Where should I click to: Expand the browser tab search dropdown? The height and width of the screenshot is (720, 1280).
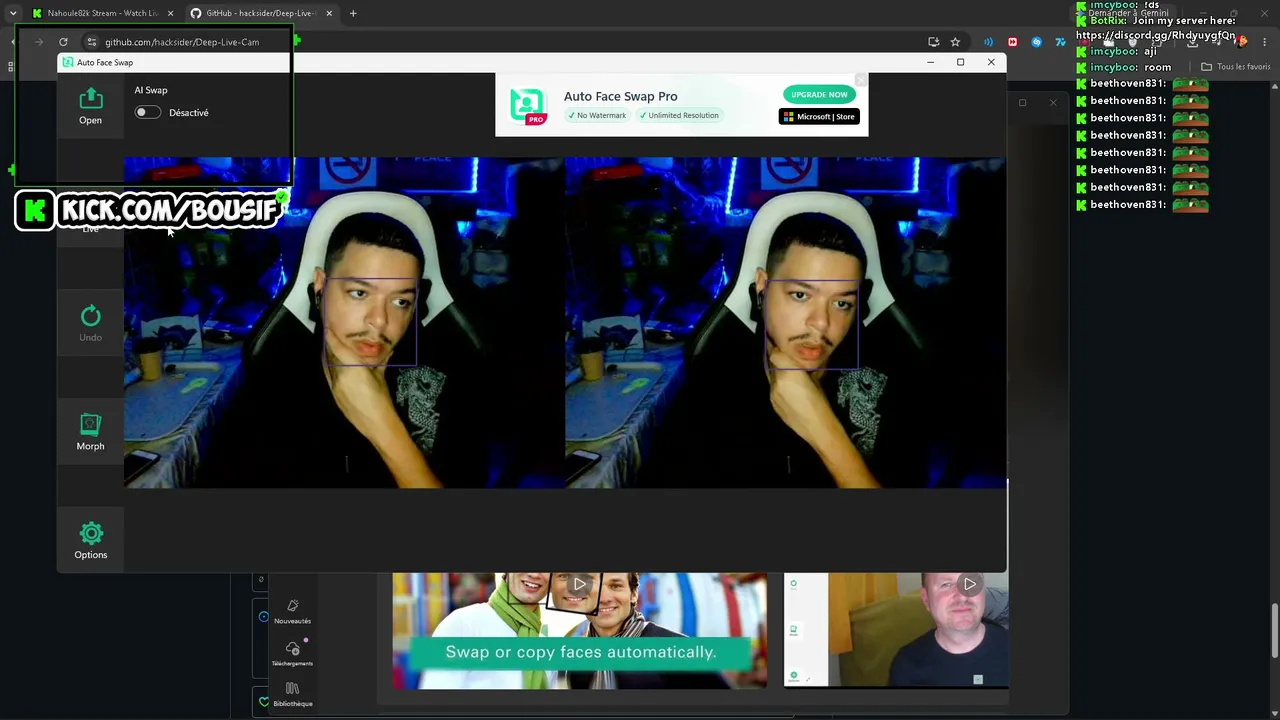point(12,13)
